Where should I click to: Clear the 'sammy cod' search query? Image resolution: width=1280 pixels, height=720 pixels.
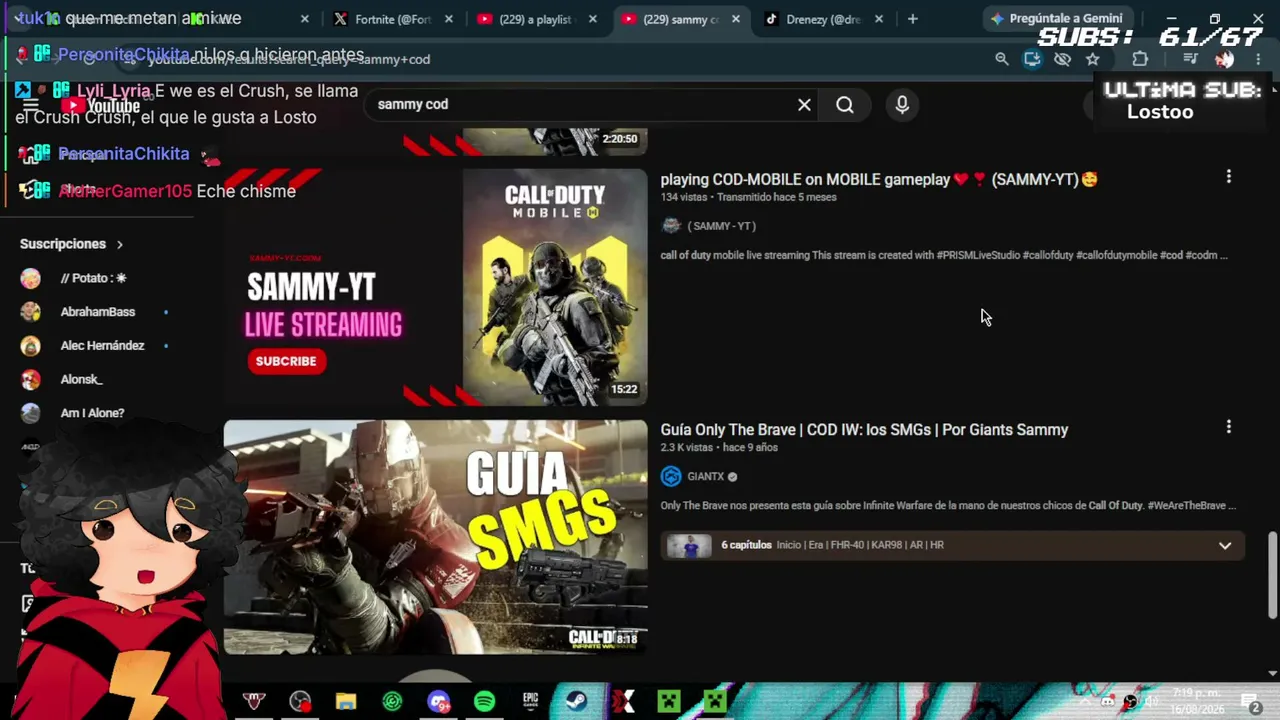coord(804,105)
